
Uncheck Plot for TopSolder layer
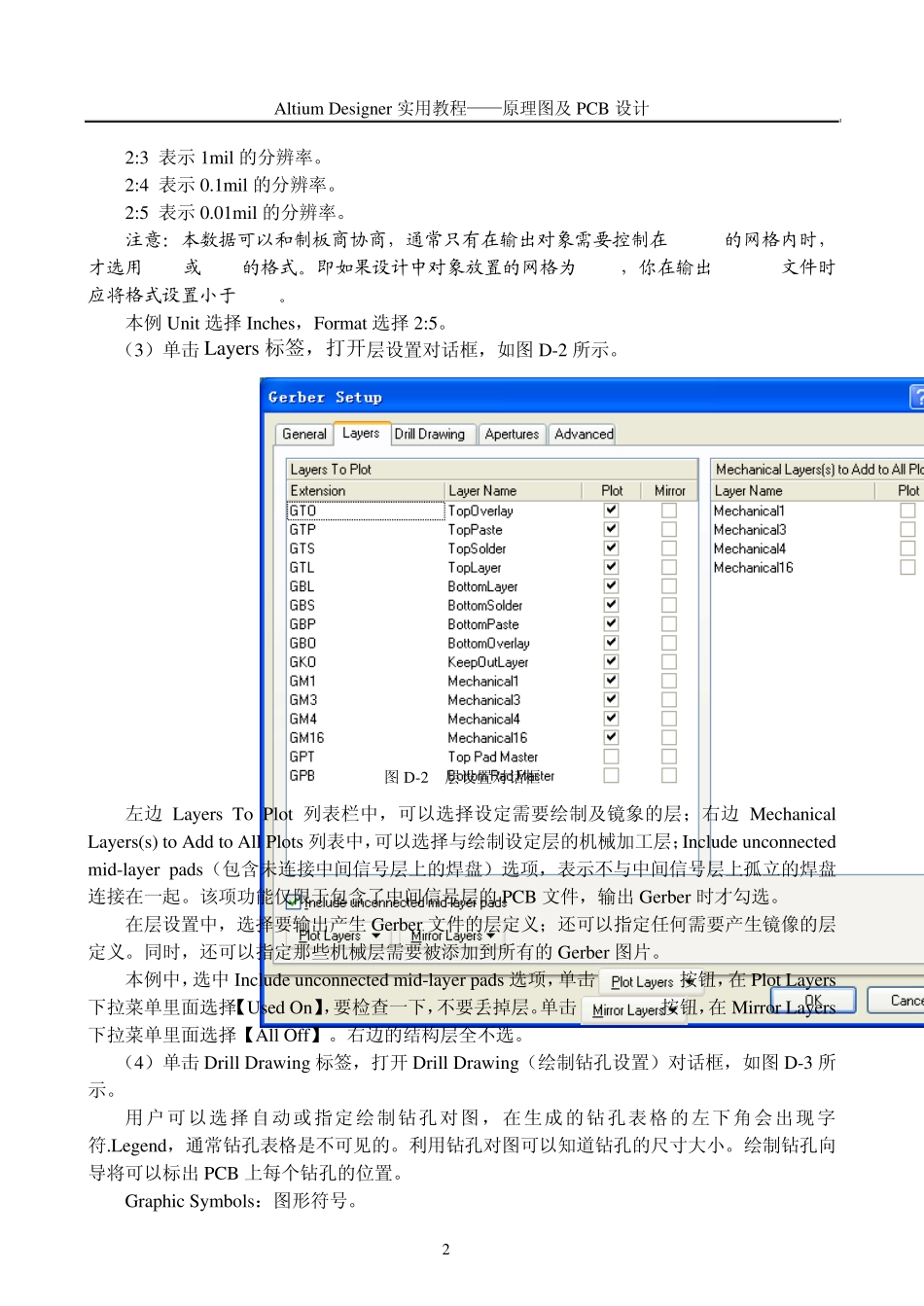coord(611,547)
